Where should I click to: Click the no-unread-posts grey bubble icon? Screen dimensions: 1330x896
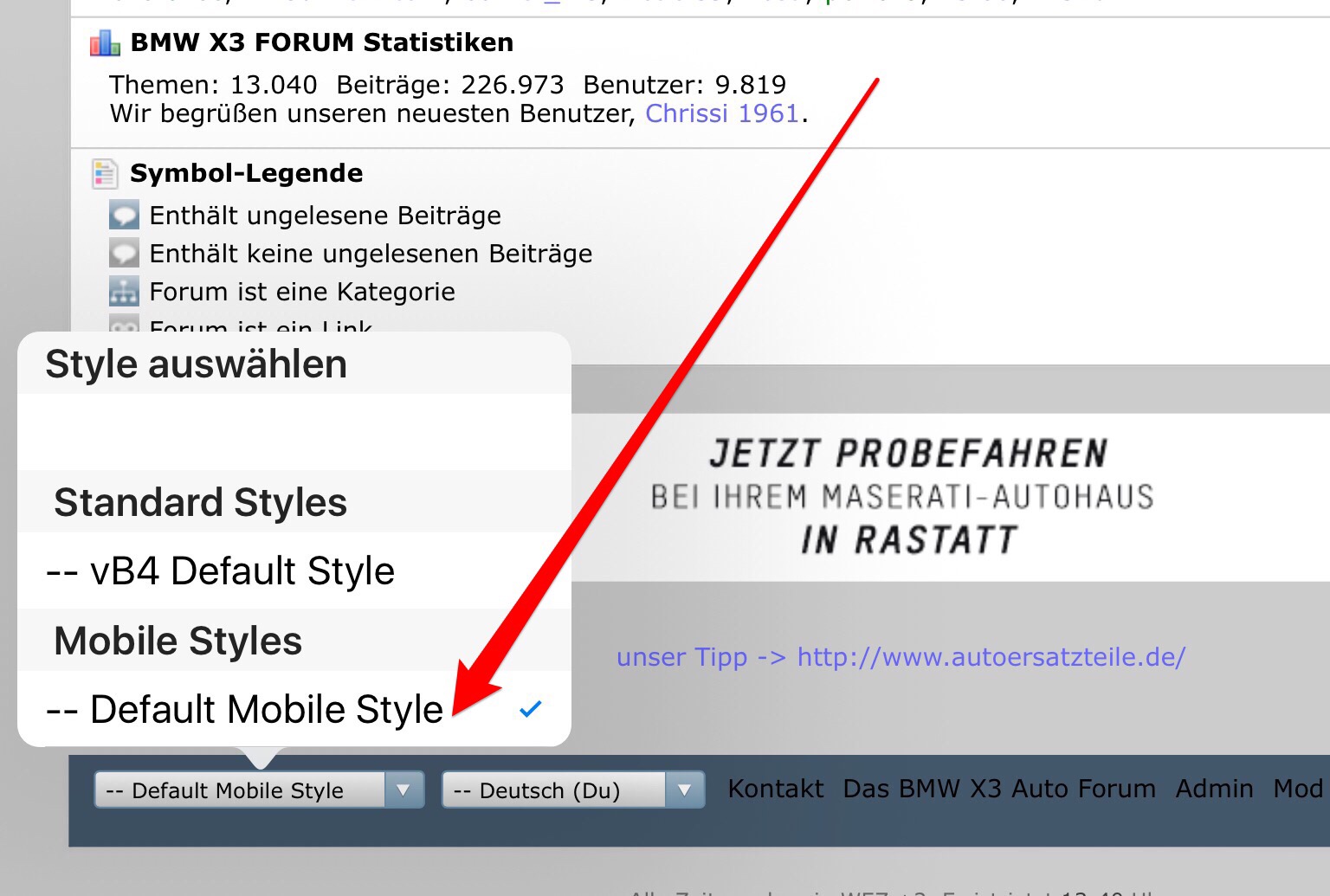(x=124, y=253)
